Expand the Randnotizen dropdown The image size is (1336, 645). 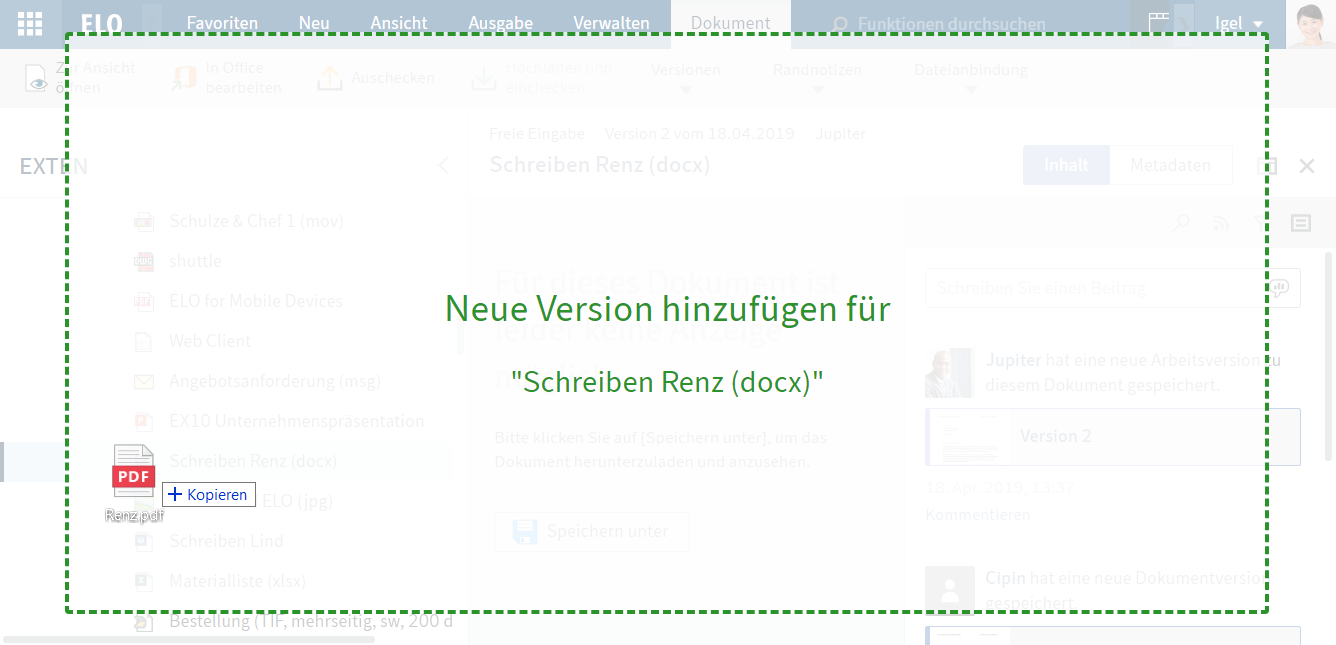[817, 78]
